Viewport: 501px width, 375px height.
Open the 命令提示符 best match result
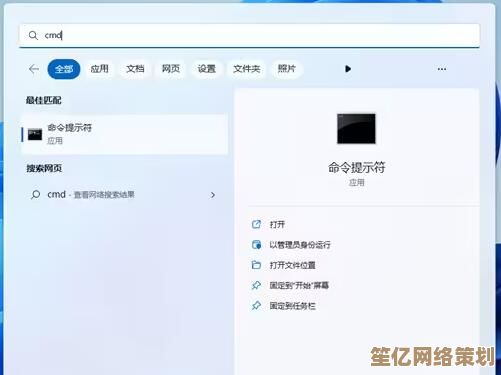125,134
